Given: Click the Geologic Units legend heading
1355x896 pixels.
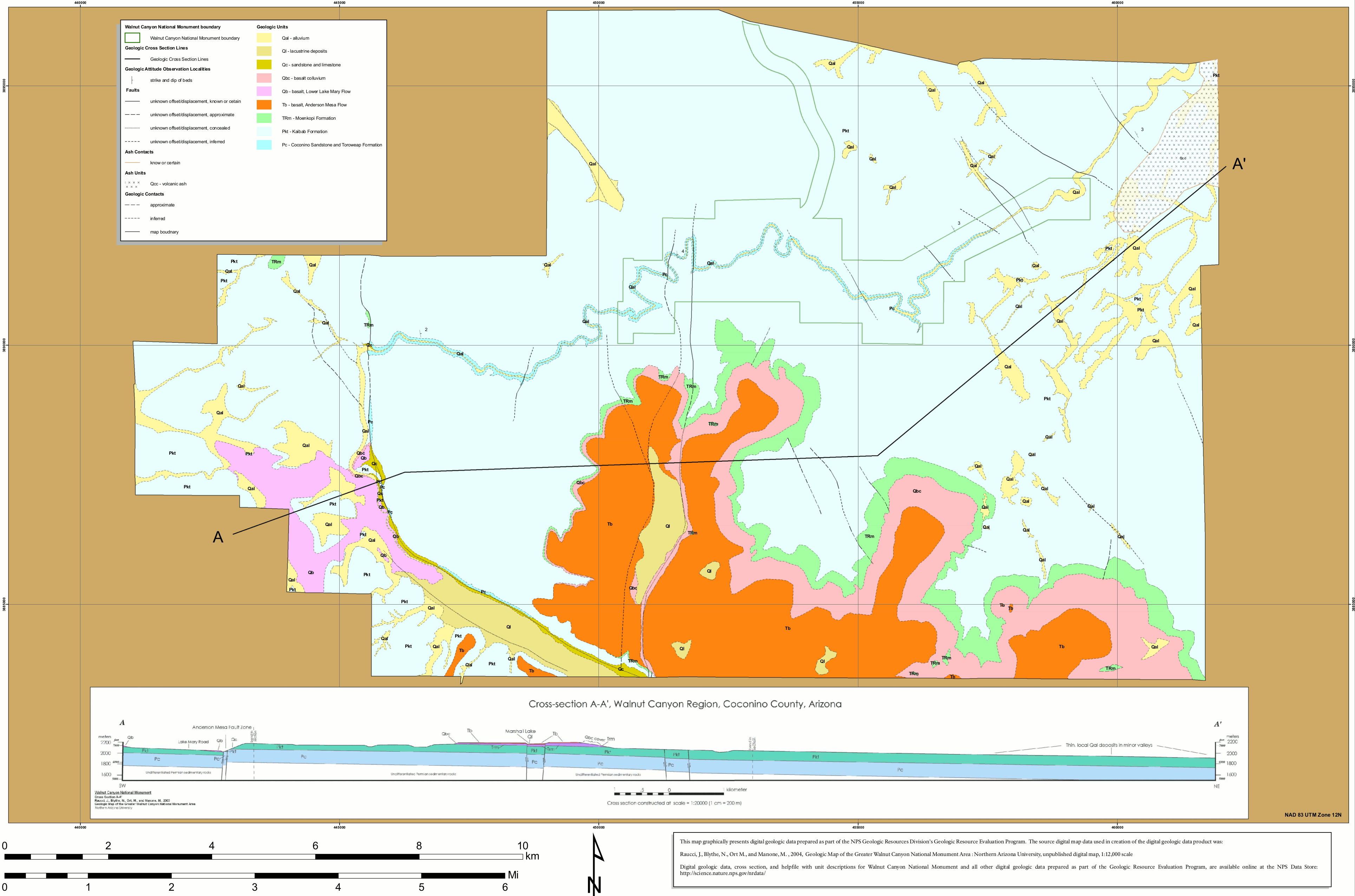Looking at the screenshot, I should tap(272, 27).
